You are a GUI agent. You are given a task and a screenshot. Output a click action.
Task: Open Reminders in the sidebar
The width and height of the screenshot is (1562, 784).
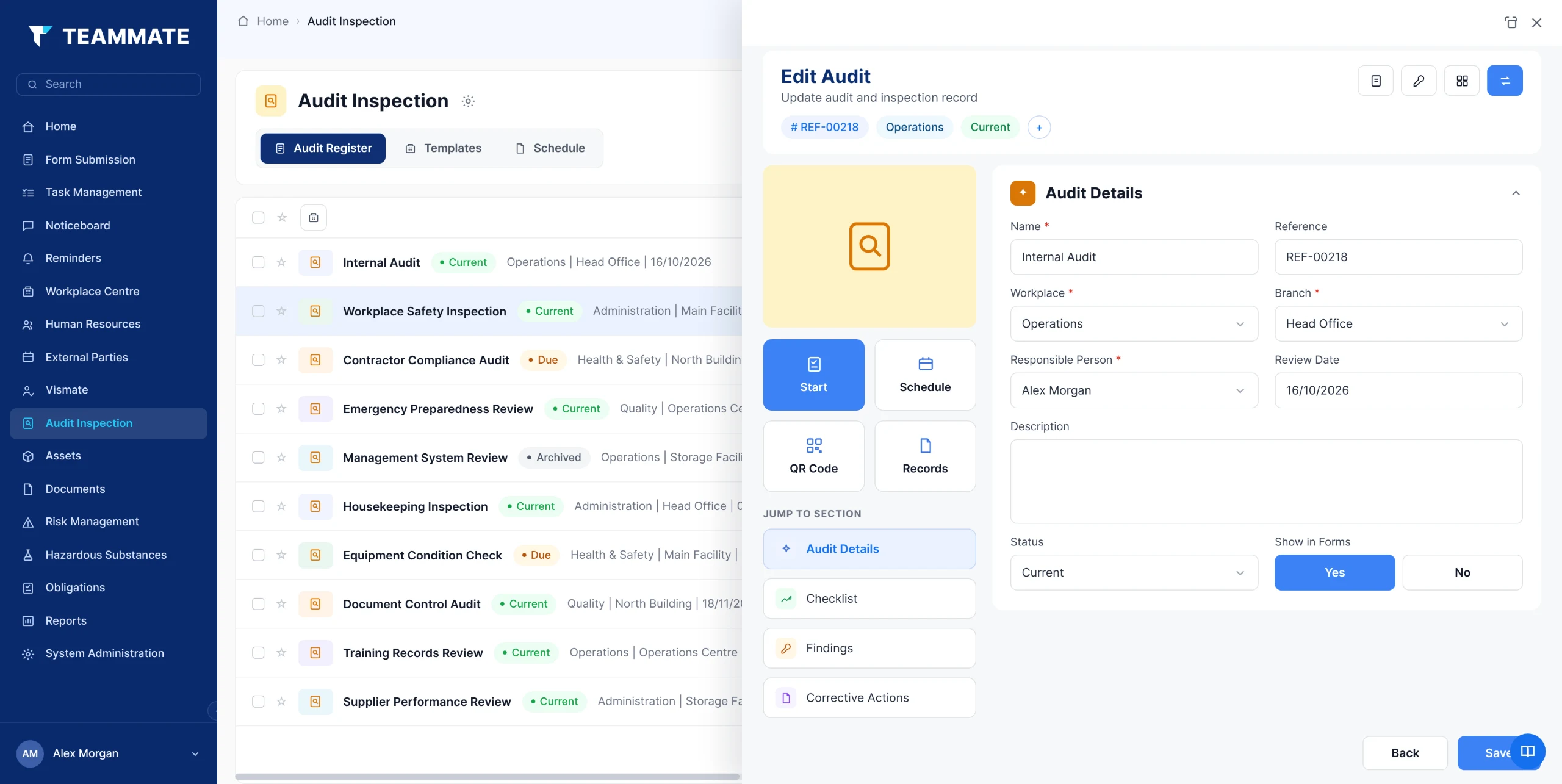(x=109, y=258)
